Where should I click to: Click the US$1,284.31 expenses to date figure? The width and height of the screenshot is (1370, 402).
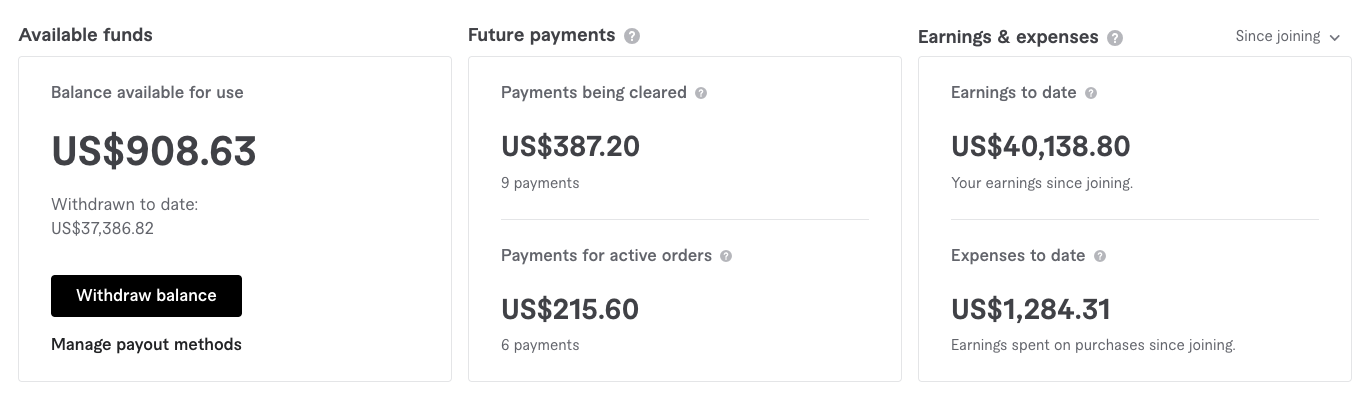1031,309
